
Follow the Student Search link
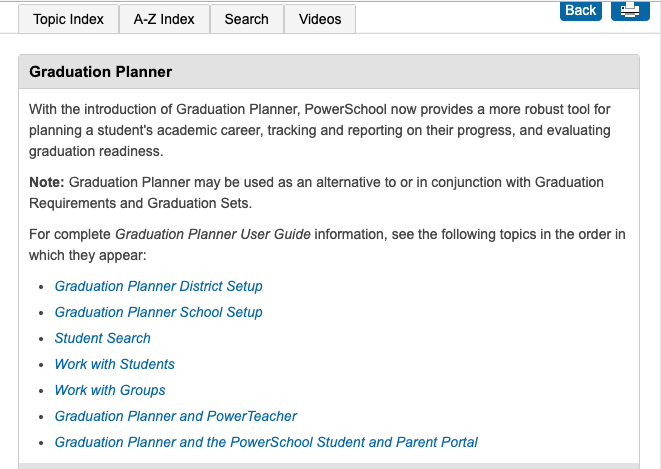click(x=102, y=338)
